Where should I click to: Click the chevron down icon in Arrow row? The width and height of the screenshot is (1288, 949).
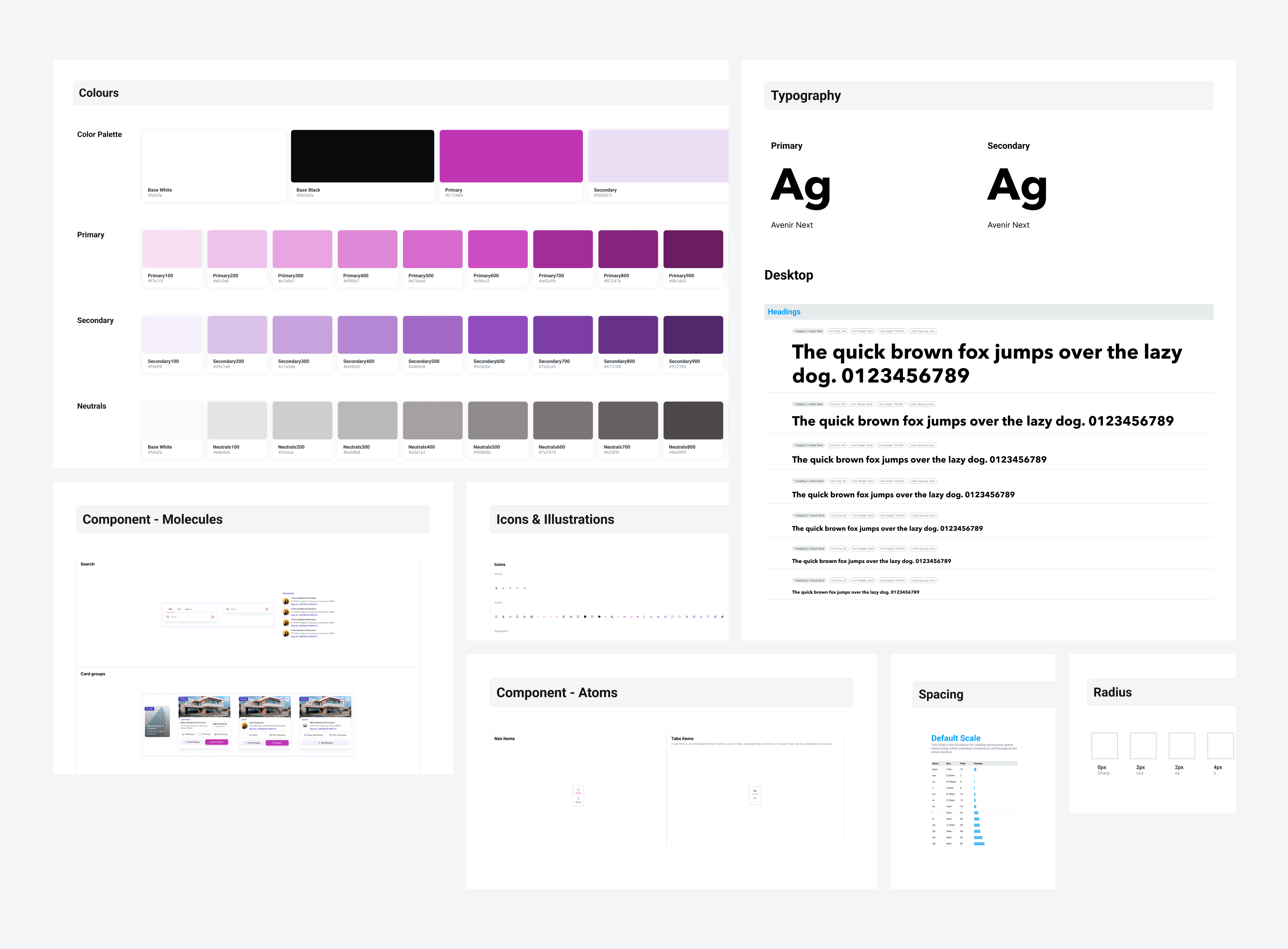[518, 588]
